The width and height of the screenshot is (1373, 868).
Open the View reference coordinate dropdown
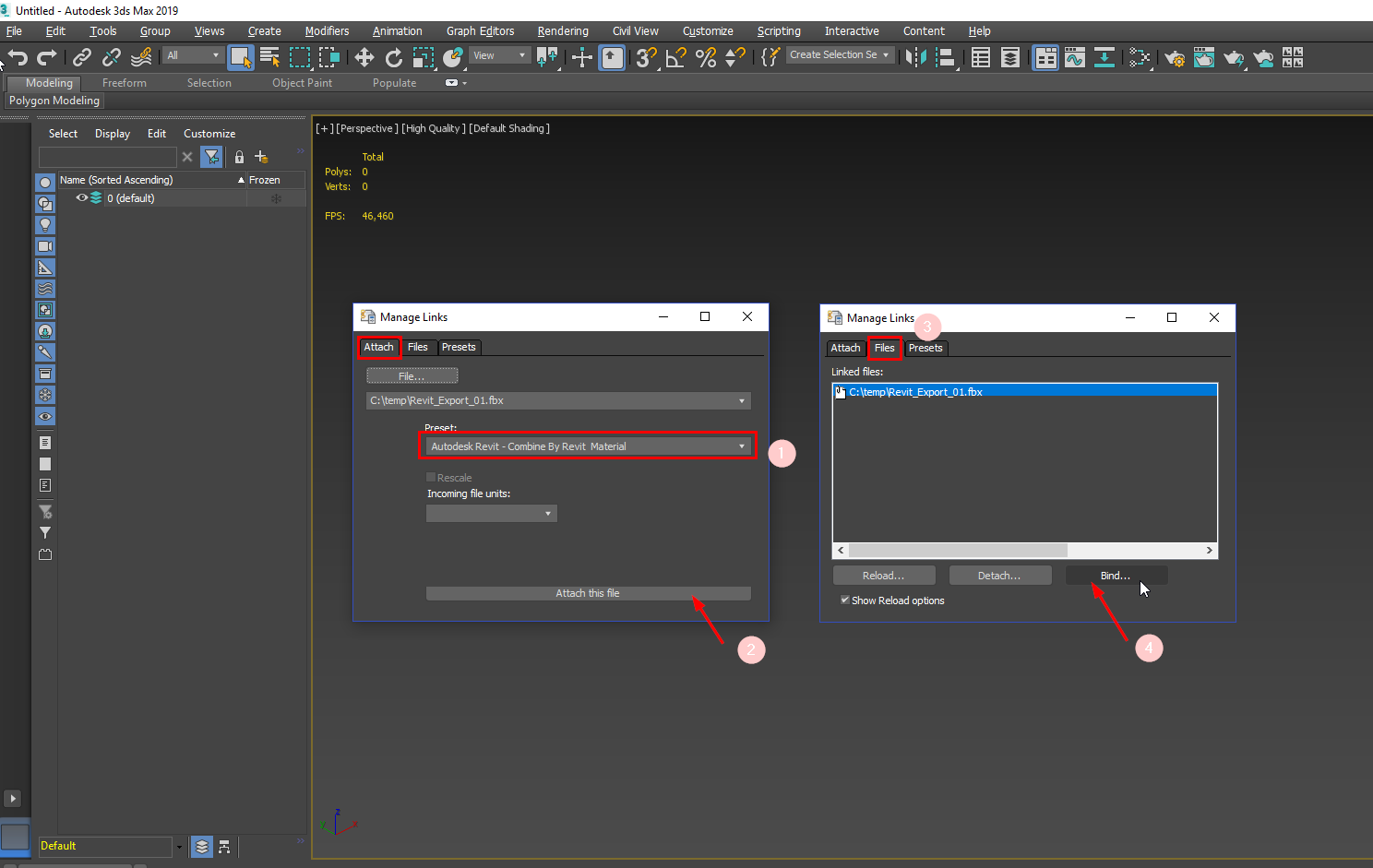[x=499, y=55]
